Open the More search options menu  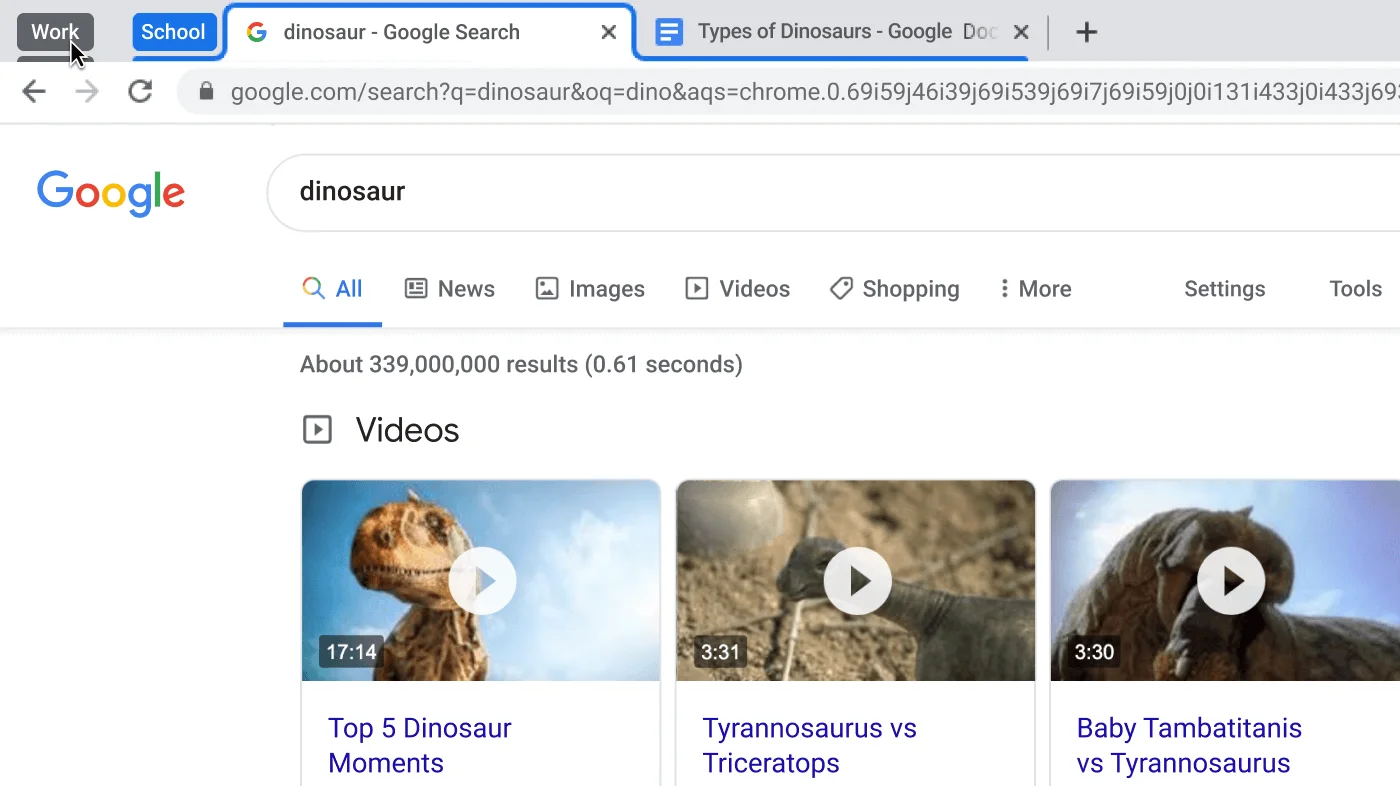[1035, 288]
